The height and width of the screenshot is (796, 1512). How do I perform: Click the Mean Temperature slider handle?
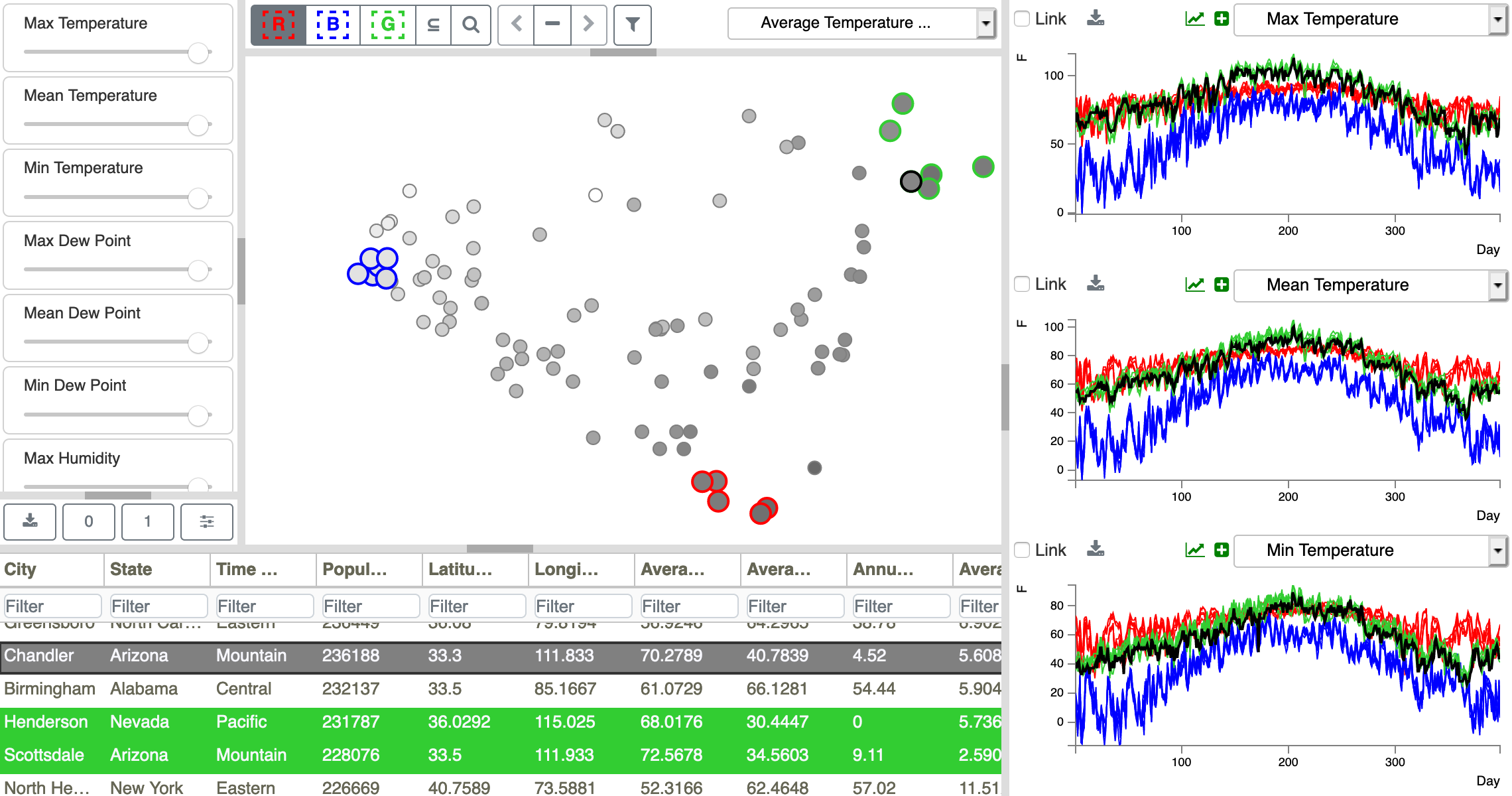click(198, 125)
